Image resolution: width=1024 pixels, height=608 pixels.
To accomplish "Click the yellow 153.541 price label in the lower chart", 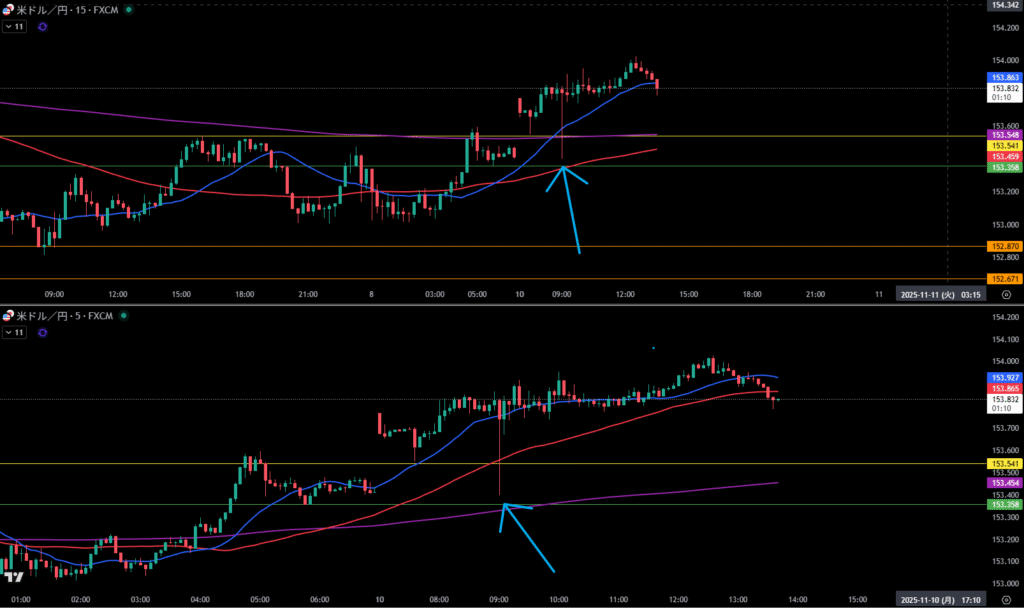I will coord(1003,464).
